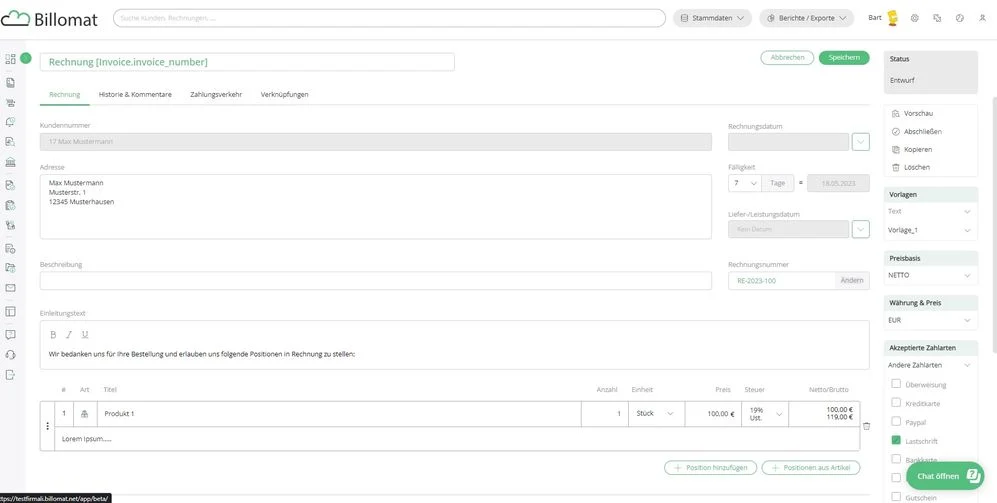
Task: Expand the Vorlage_1 dropdown
Action: click(x=930, y=230)
